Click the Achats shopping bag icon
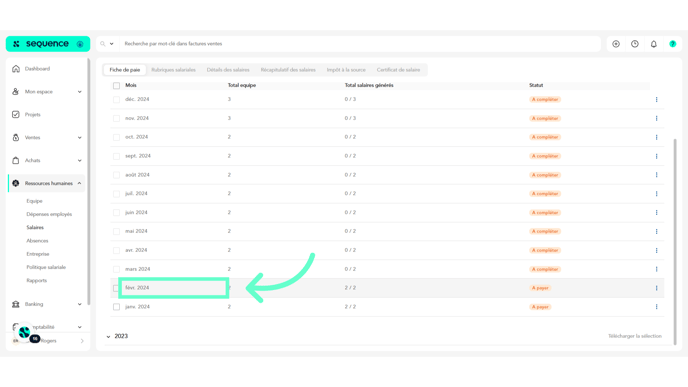 point(16,160)
